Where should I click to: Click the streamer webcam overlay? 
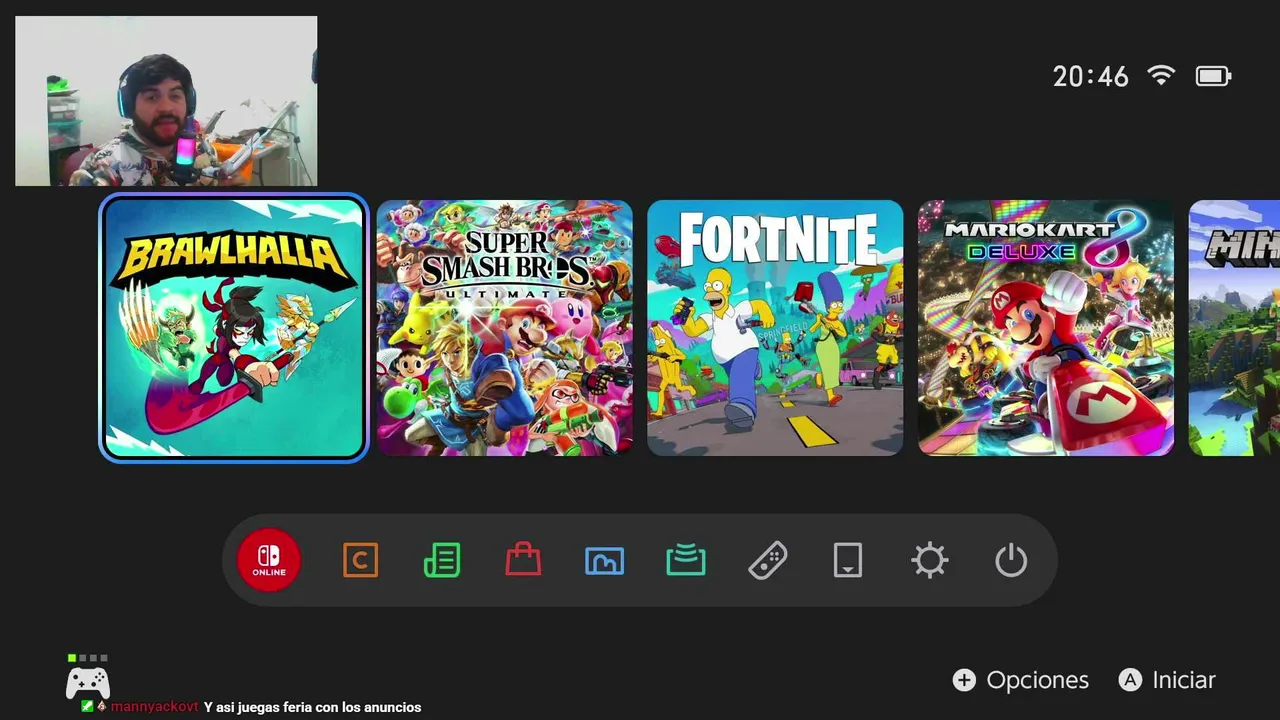coord(166,101)
